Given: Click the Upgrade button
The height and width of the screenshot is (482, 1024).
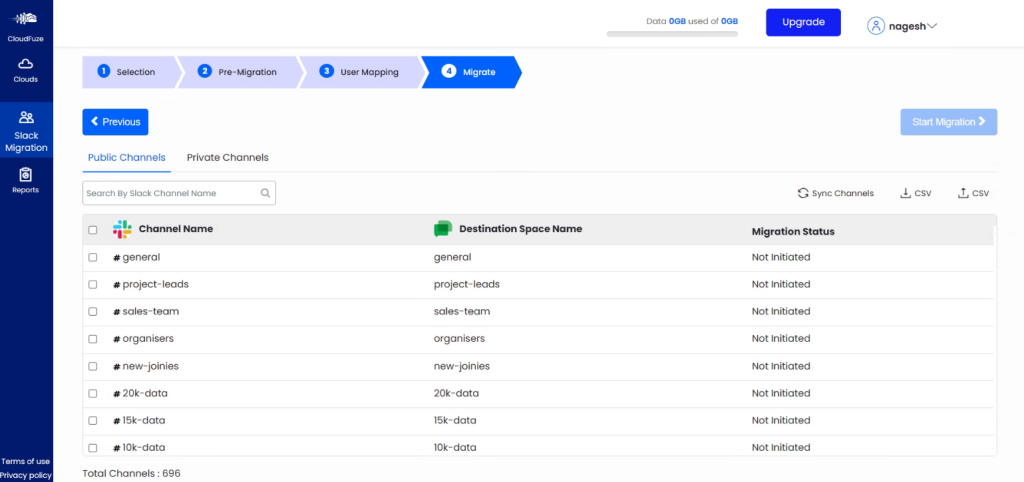Looking at the screenshot, I should coord(803,22).
